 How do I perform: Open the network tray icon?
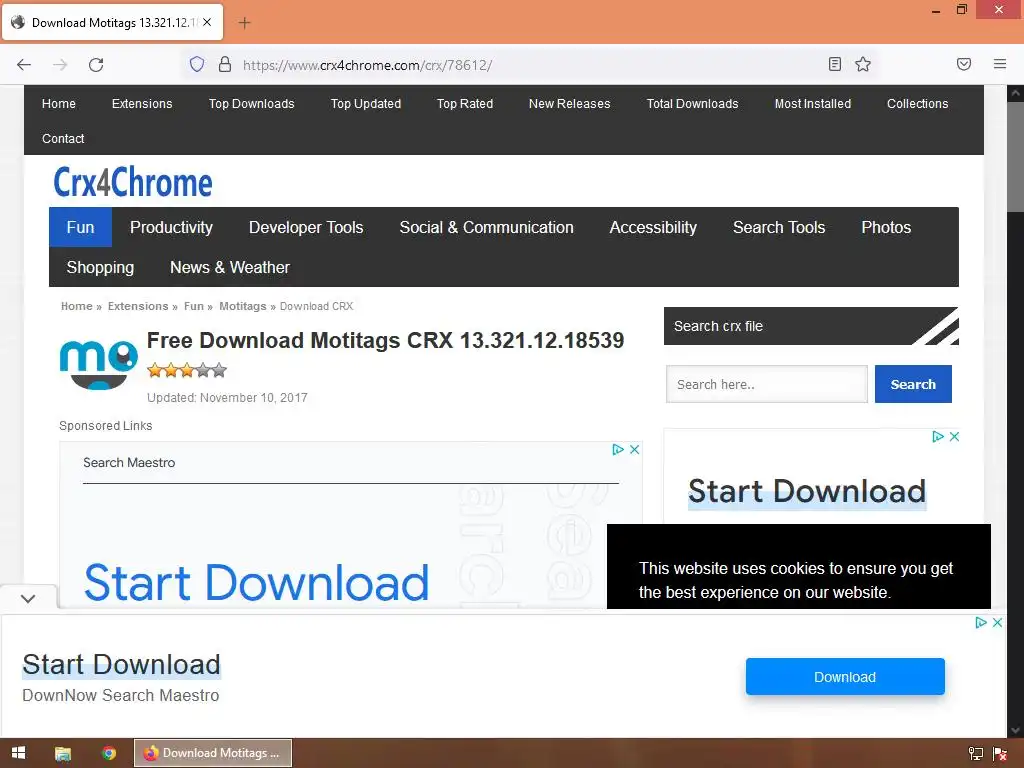tap(976, 754)
